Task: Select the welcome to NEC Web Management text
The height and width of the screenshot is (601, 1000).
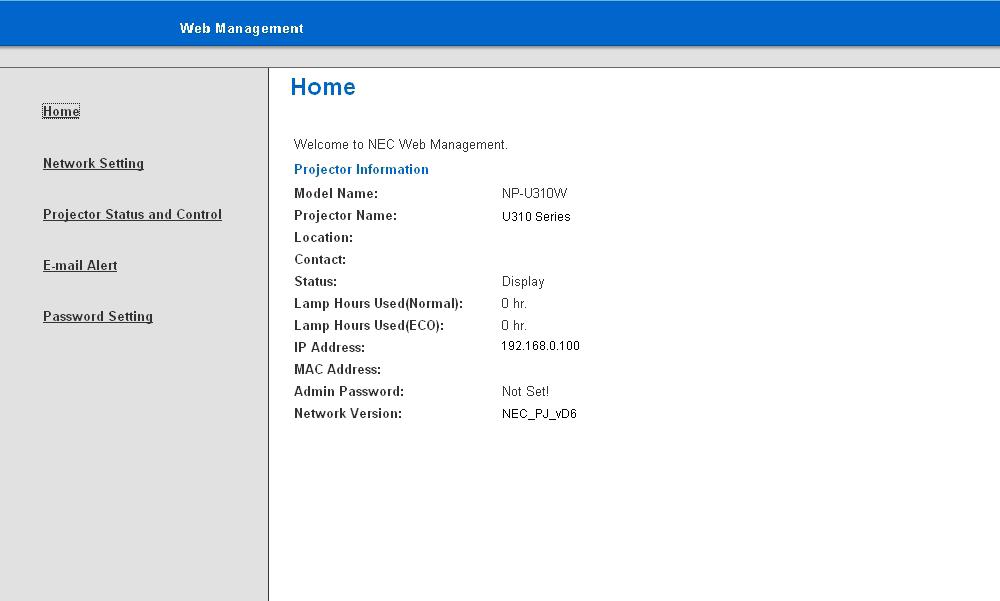Action: pyautogui.click(x=401, y=144)
